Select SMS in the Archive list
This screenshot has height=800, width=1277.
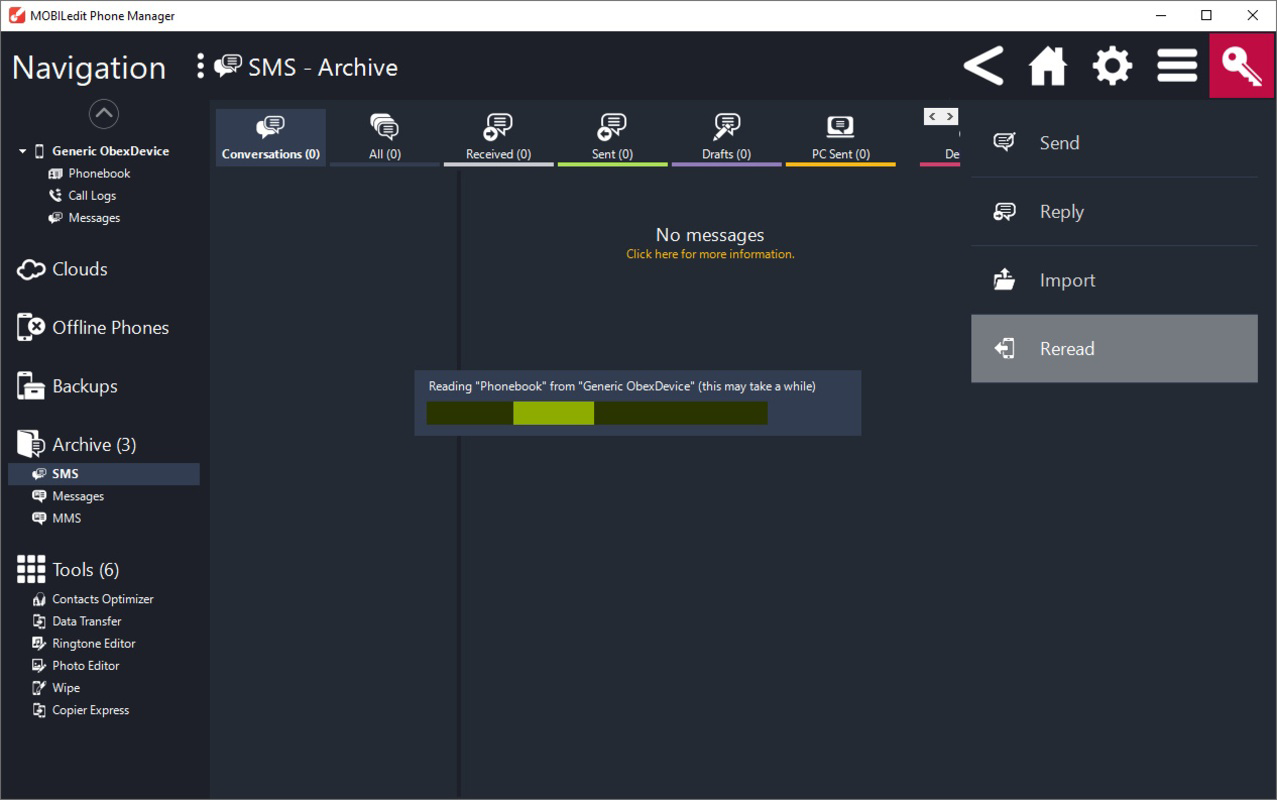[x=104, y=474]
